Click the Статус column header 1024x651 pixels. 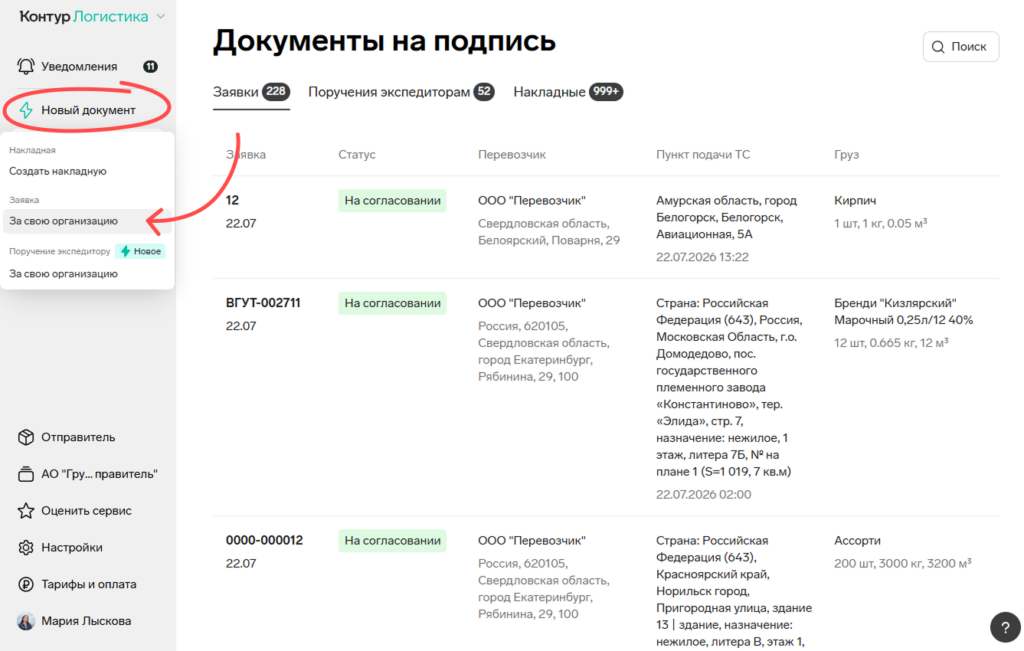point(357,155)
